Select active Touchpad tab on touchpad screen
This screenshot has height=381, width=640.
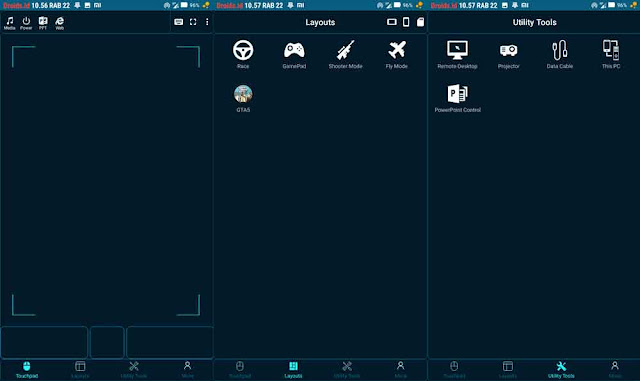click(27, 370)
